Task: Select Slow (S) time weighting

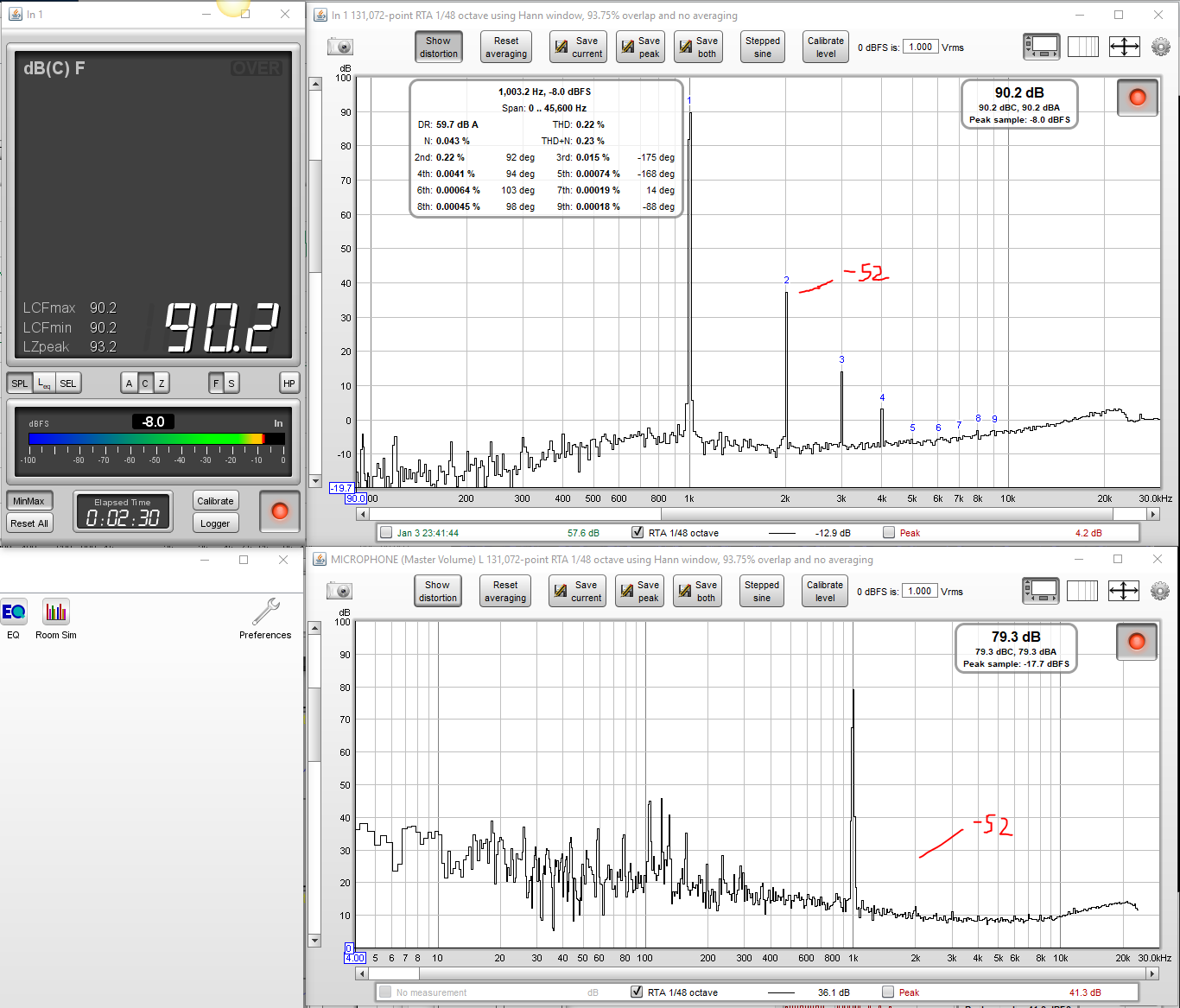Action: 232,384
